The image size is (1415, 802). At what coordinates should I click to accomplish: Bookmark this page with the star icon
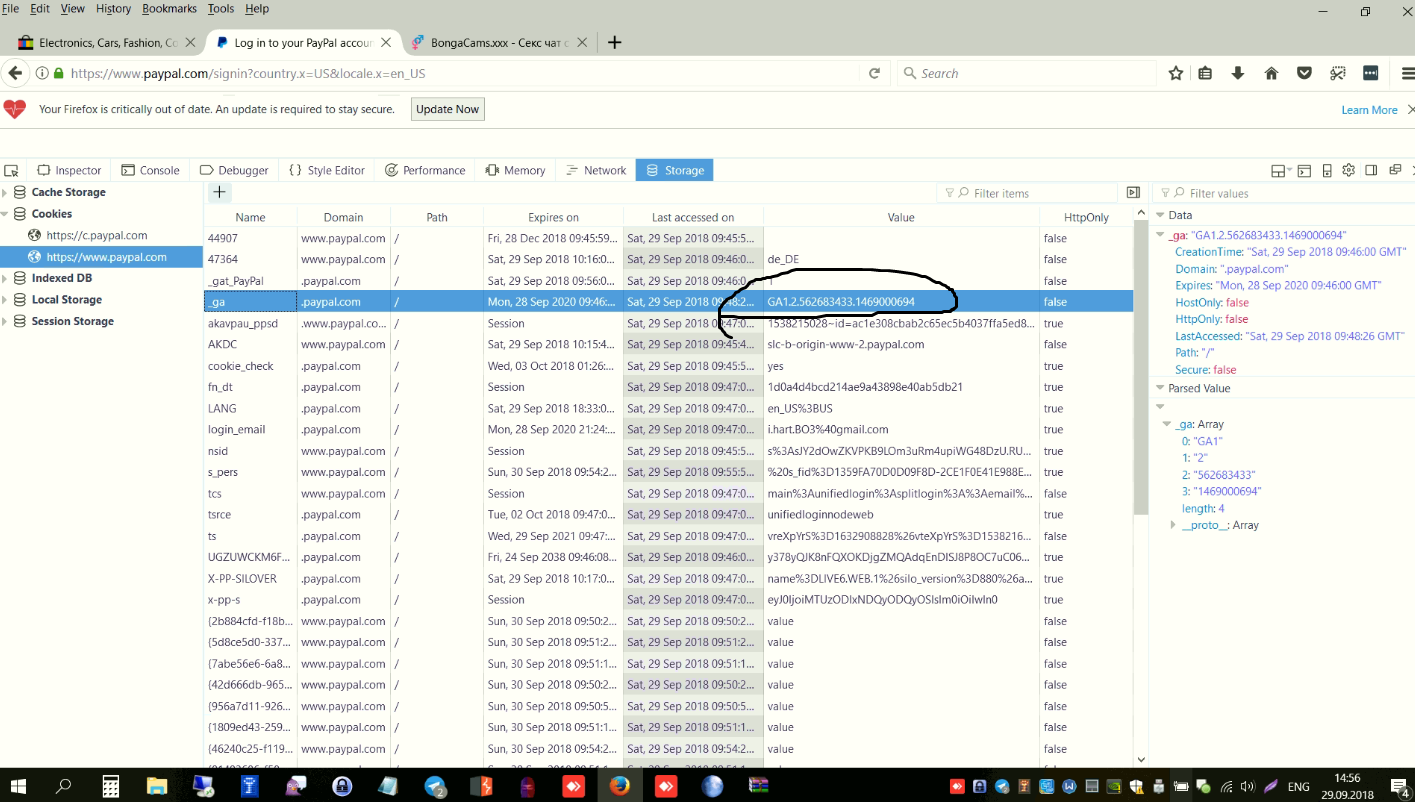1176,73
